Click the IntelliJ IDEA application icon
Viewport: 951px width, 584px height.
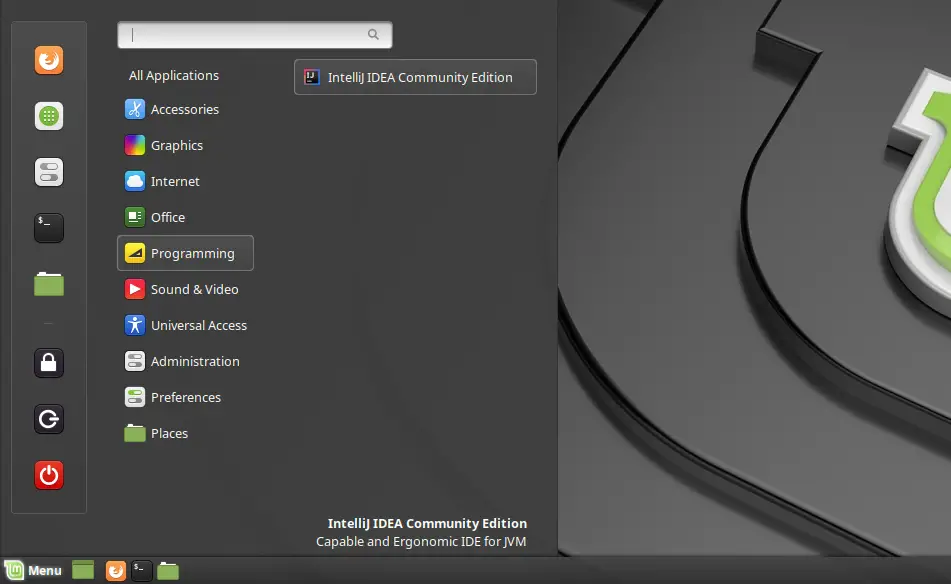point(311,76)
